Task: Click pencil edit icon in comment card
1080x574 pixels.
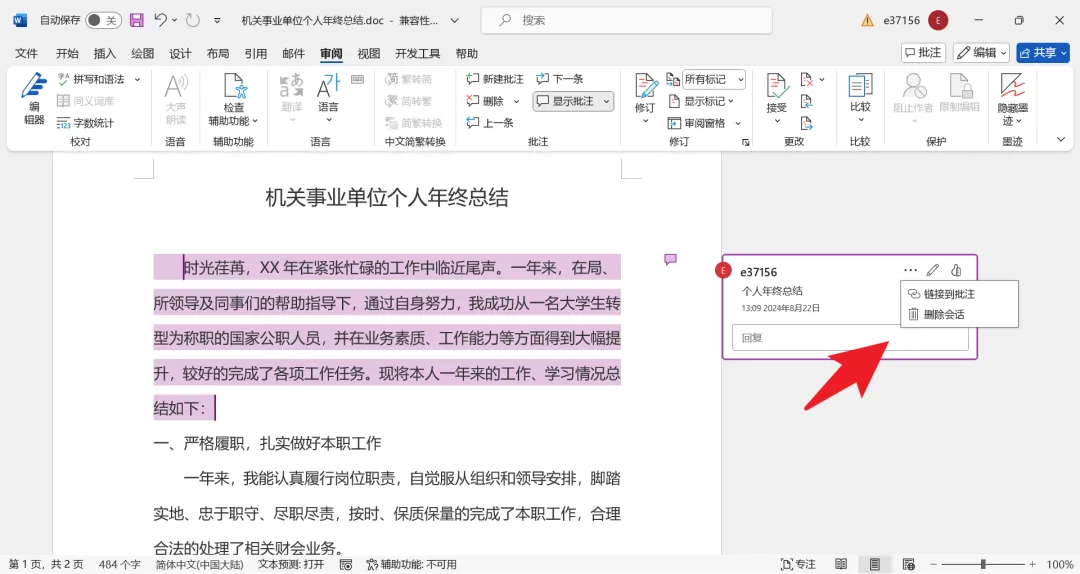Action: [933, 270]
